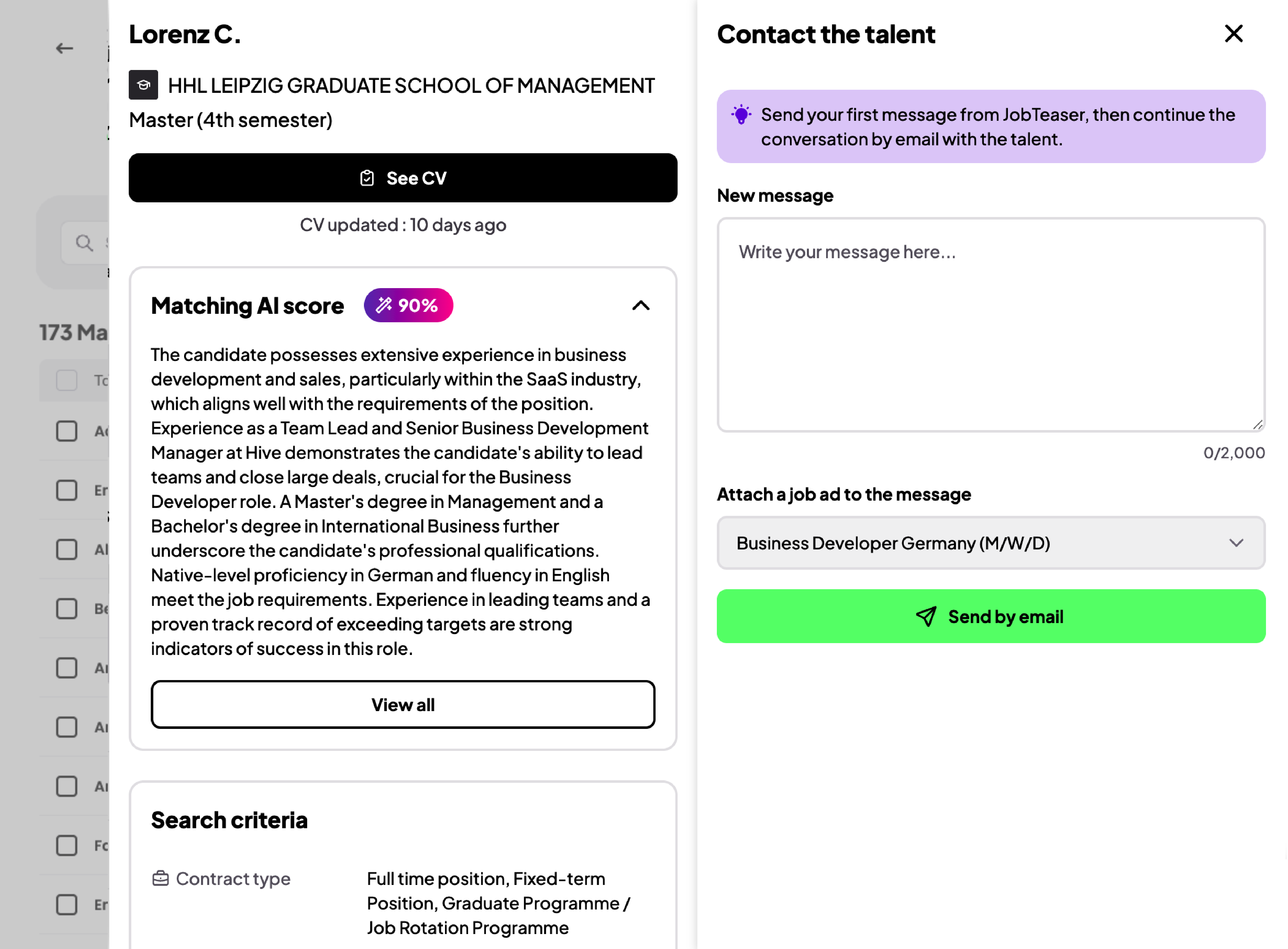This screenshot has height=949, width=1288.
Task: Collapse the Matching AI score section
Action: pos(641,305)
